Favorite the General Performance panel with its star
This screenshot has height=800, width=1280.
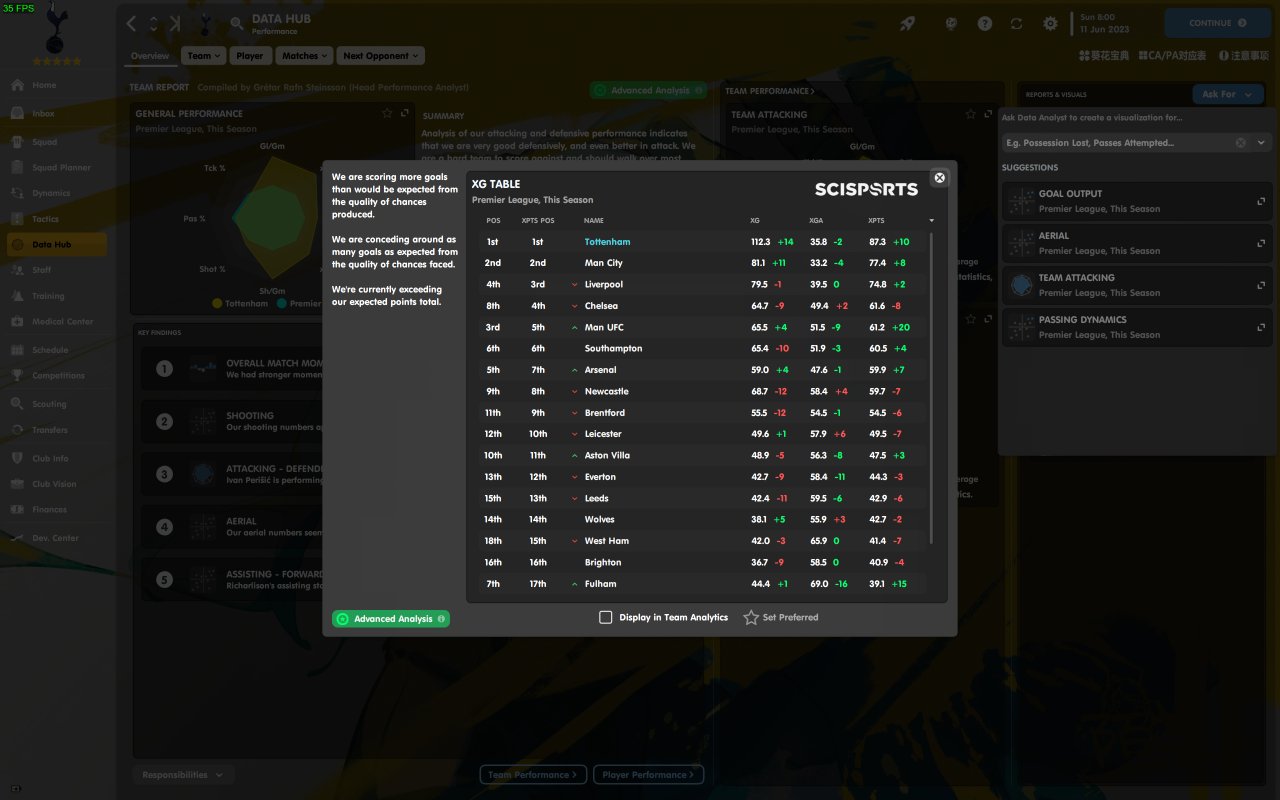(x=387, y=113)
